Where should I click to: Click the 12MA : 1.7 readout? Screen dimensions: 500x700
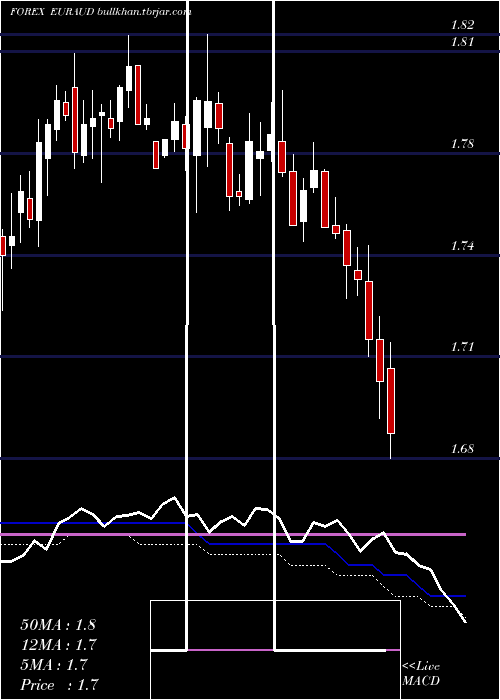coord(58,645)
